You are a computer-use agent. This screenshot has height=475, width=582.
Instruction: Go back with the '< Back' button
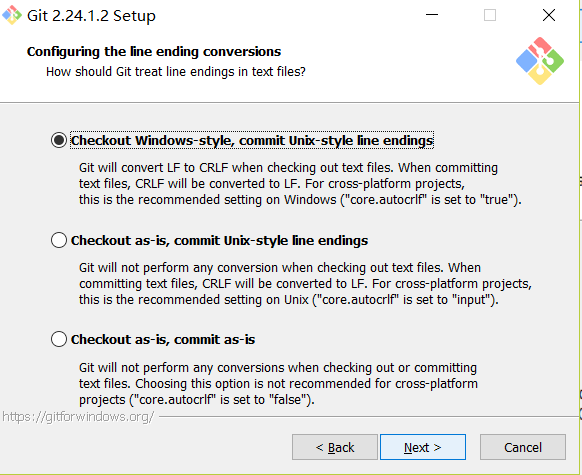pos(335,447)
